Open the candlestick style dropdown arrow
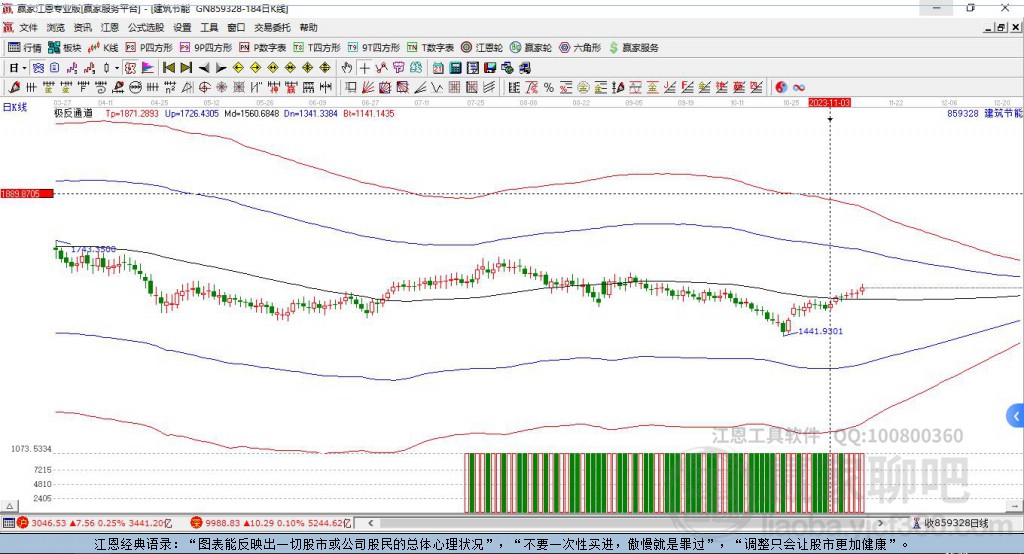Screen dimensions: 1024x554 (x=117, y=67)
